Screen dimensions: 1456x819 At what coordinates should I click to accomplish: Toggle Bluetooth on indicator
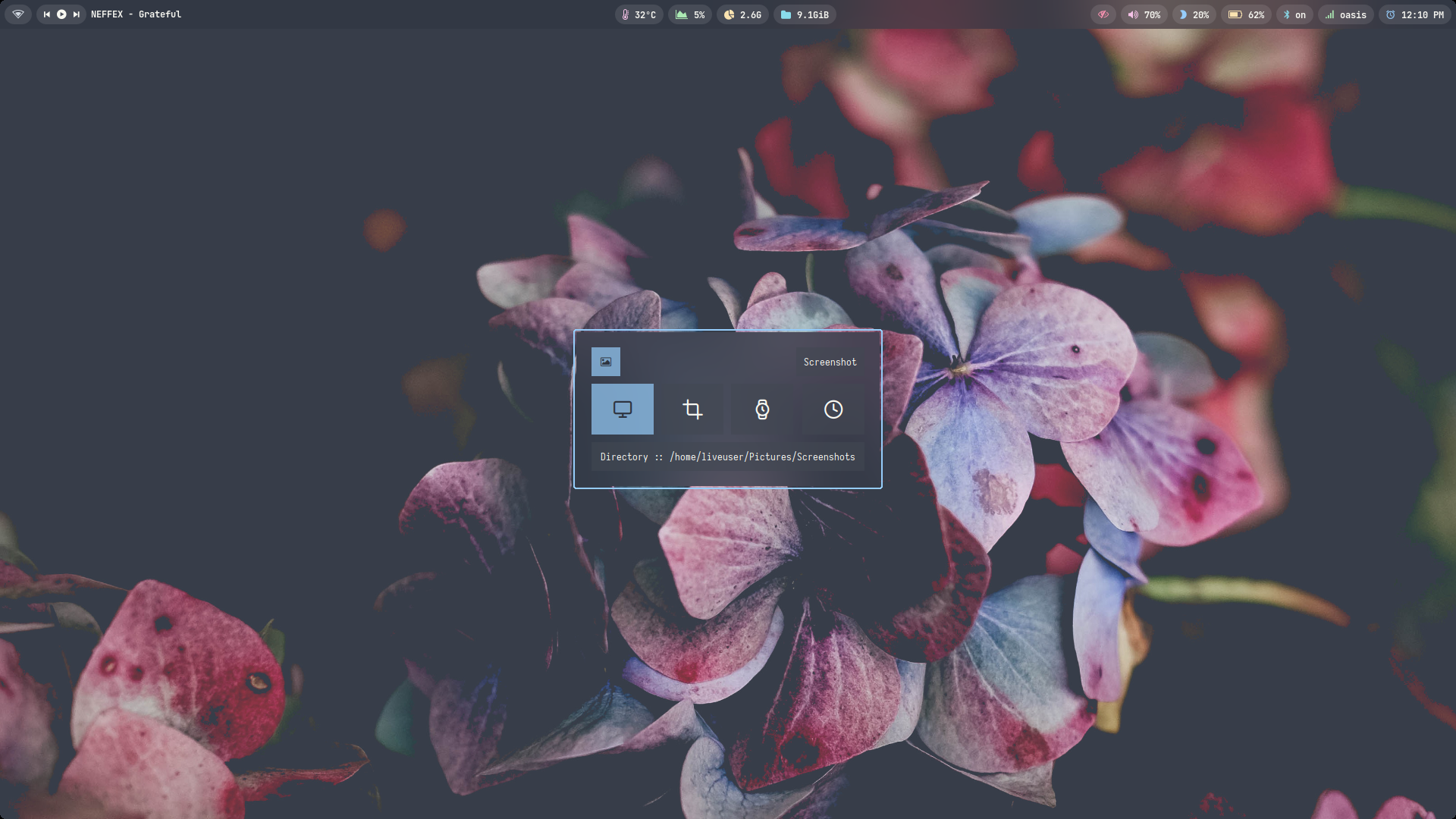pos(1294,15)
